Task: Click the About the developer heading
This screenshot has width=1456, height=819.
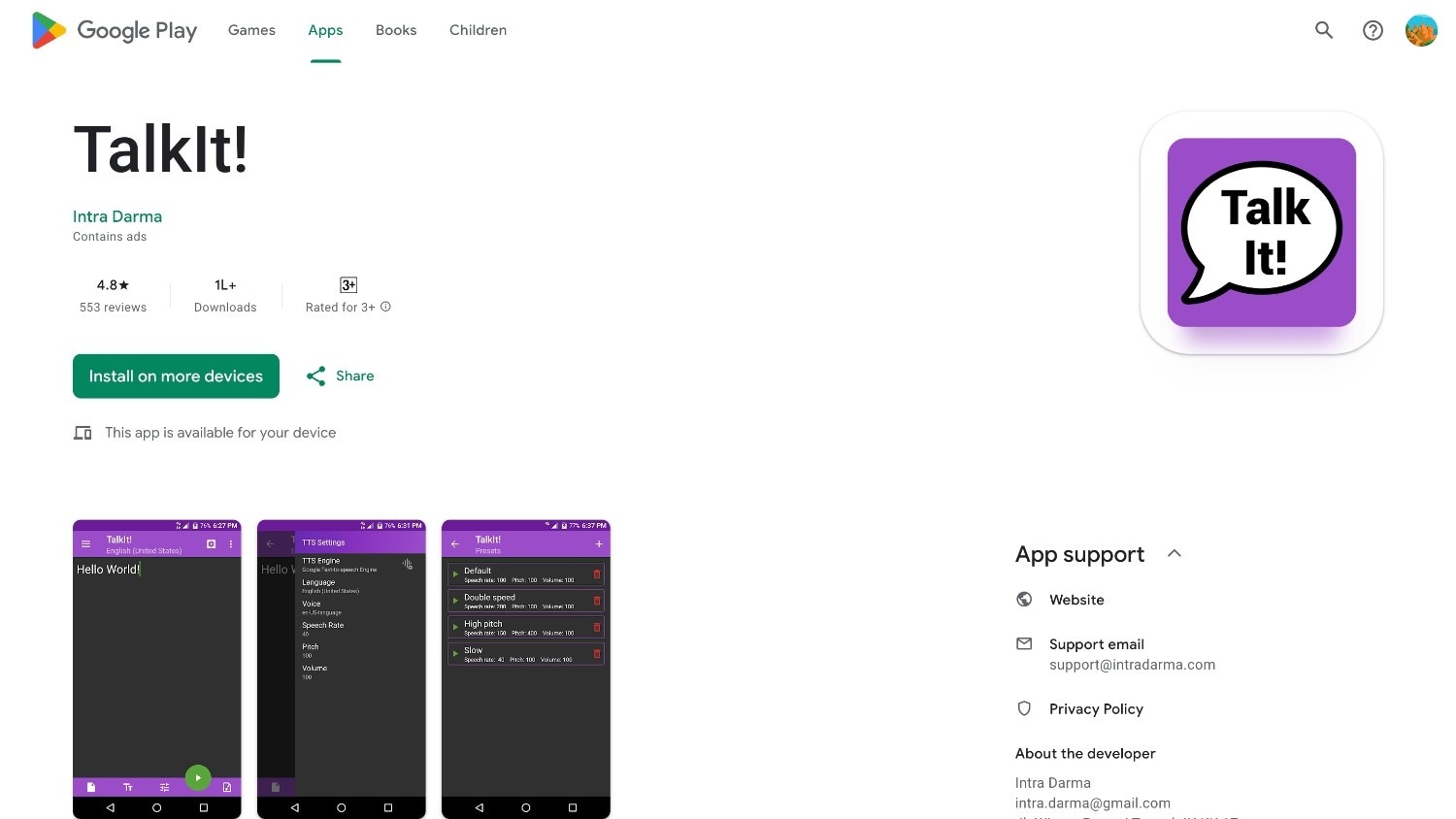Action: coord(1085,754)
